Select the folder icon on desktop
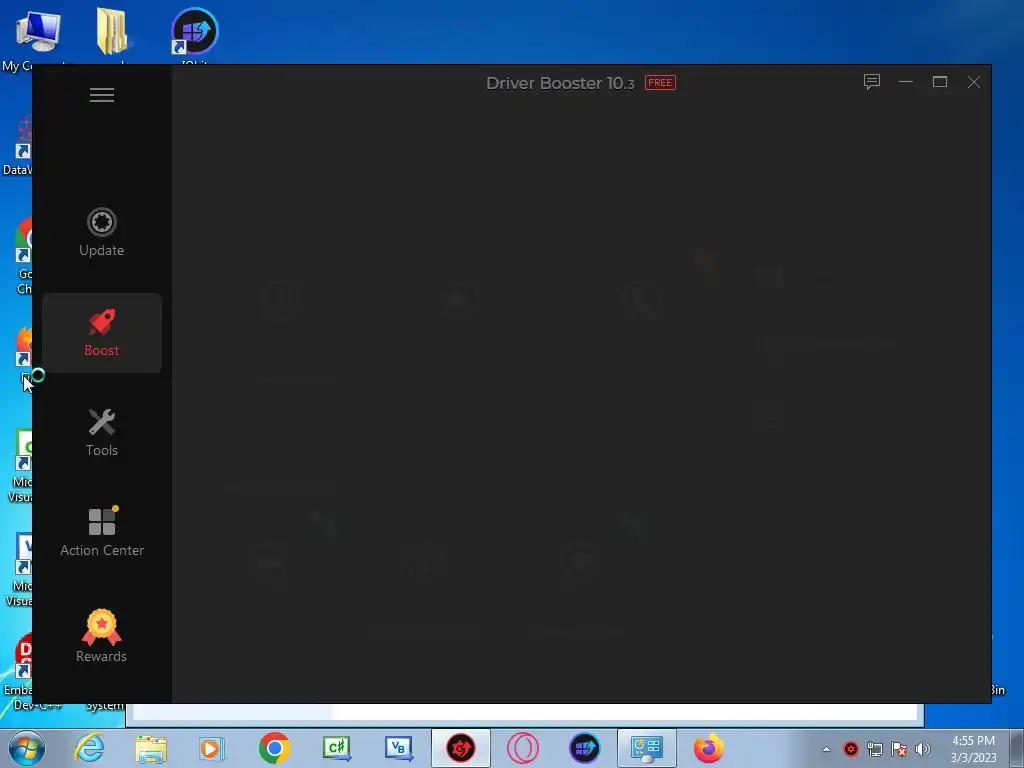Viewport: 1024px width, 768px height. point(112,33)
